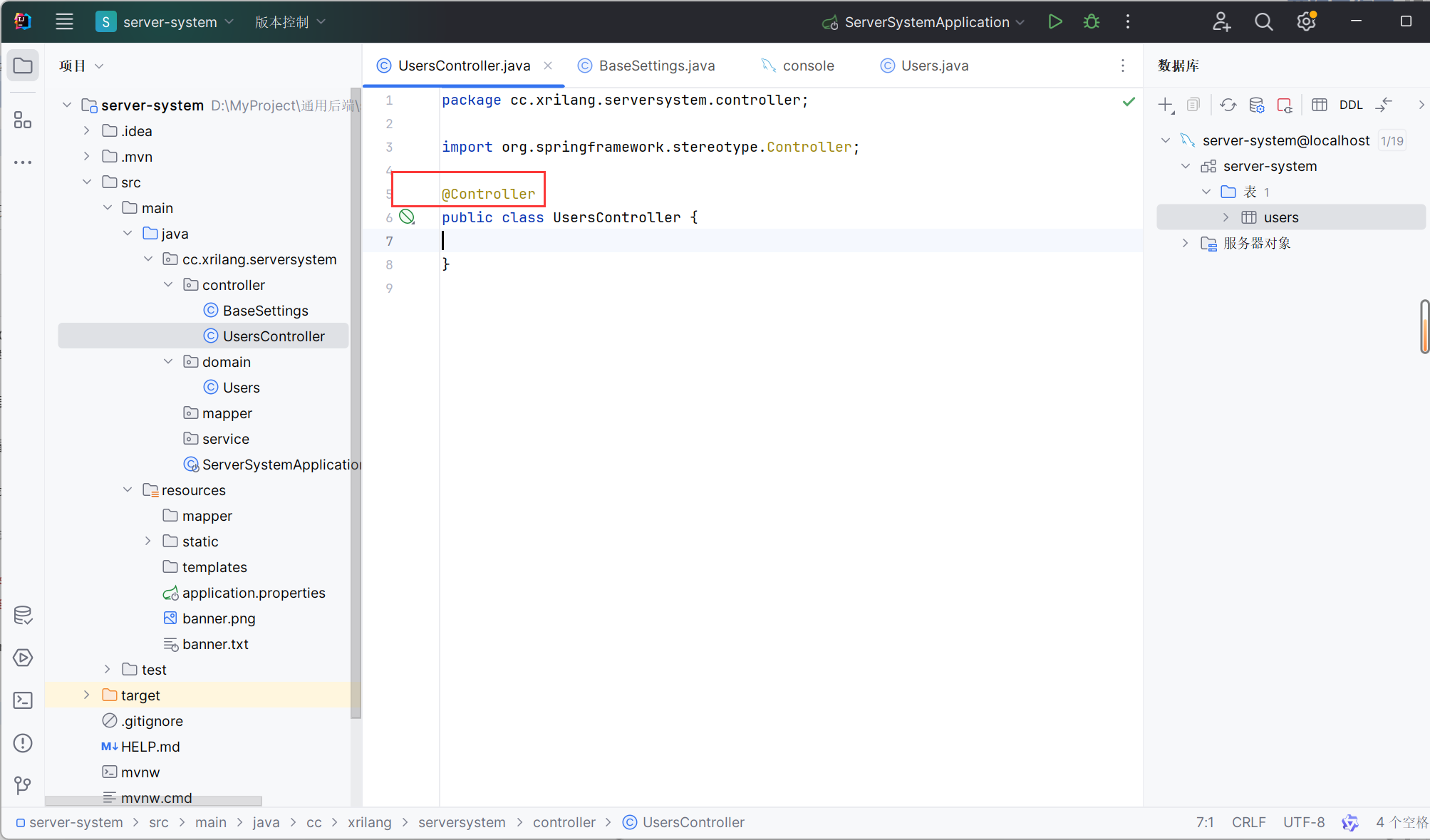
Task: Collapse the src folder
Action: point(87,182)
